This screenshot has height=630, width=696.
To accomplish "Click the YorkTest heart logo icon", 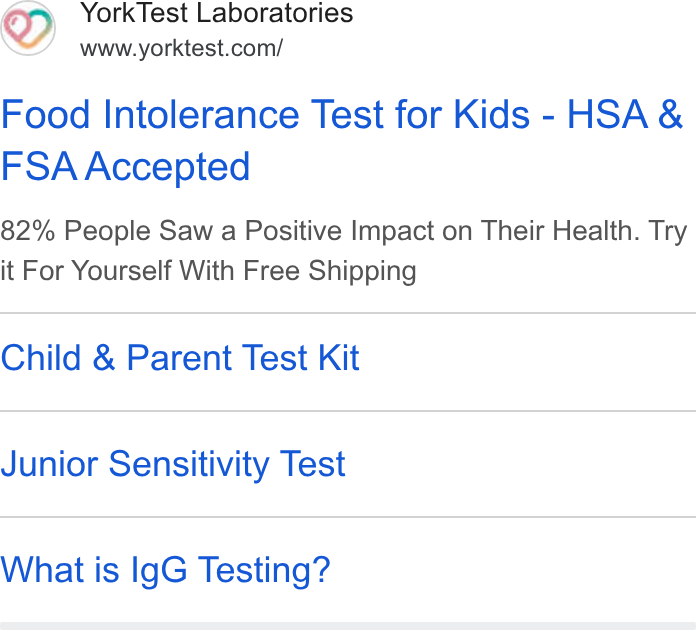I will (28, 28).
